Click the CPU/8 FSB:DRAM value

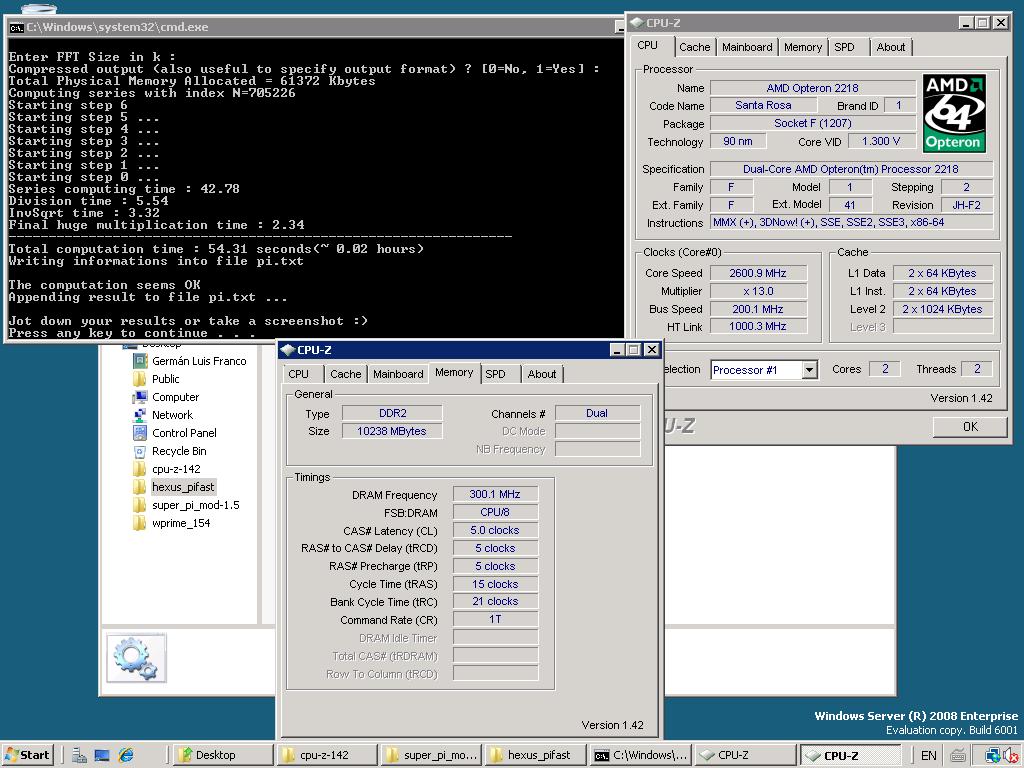(495, 513)
